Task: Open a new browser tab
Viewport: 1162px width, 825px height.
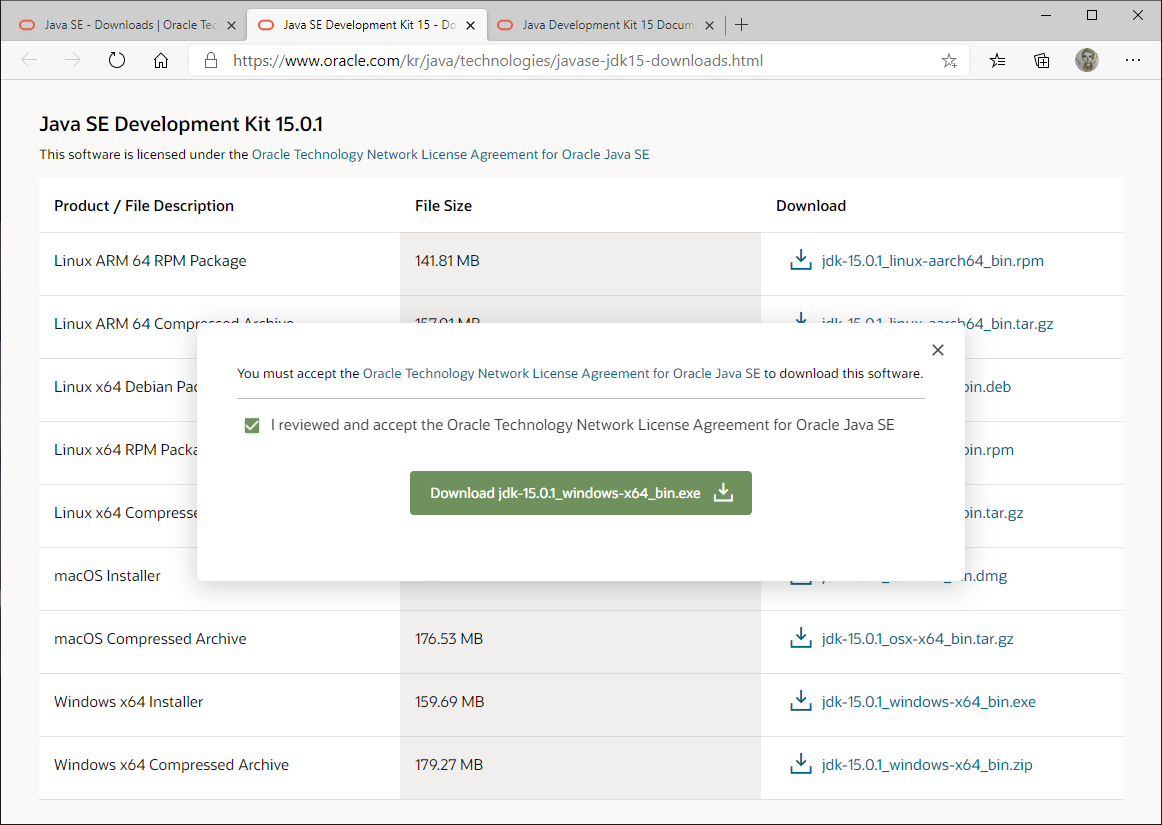Action: 741,24
